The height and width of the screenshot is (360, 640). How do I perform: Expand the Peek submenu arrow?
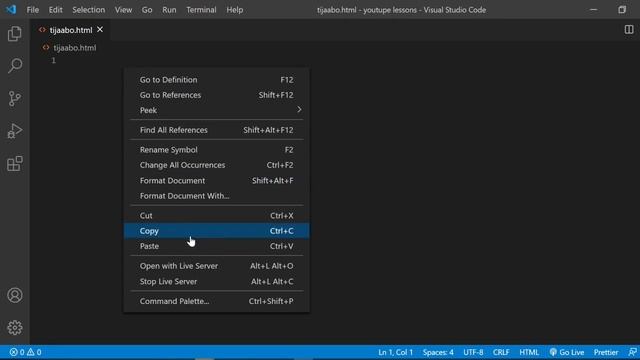pos(299,110)
